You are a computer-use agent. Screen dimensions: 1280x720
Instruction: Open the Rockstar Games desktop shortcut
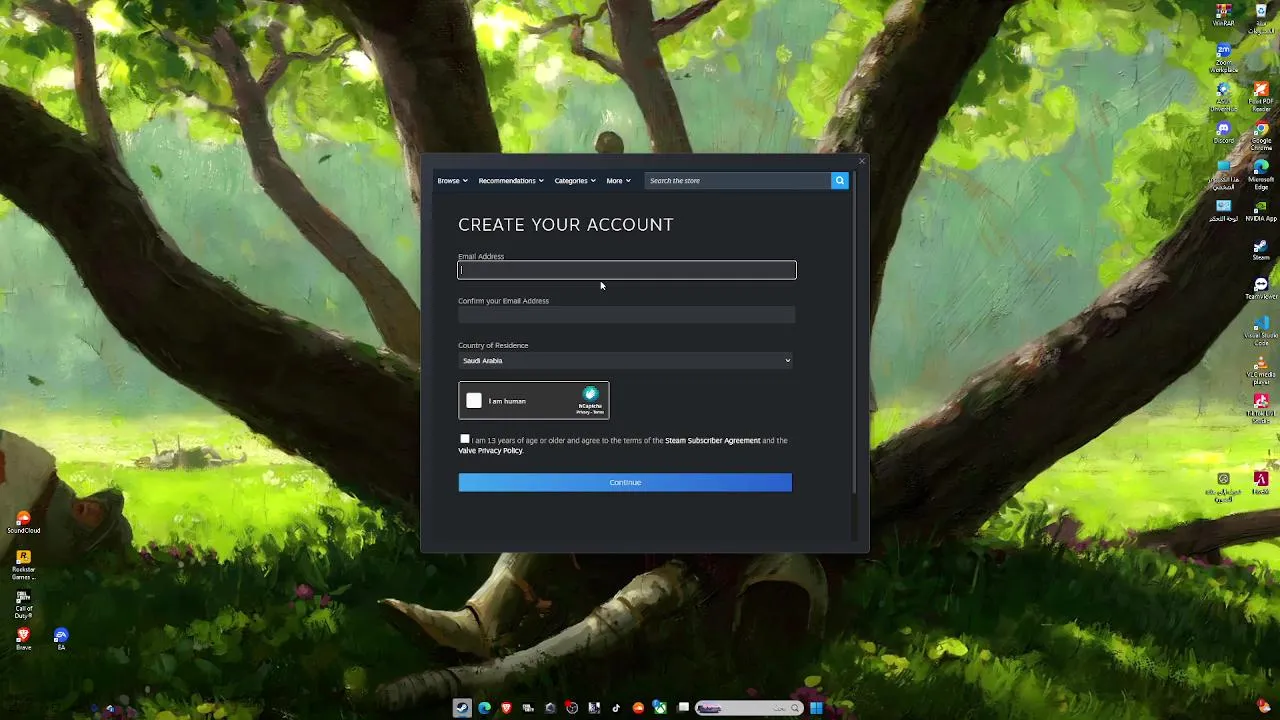pos(23,565)
